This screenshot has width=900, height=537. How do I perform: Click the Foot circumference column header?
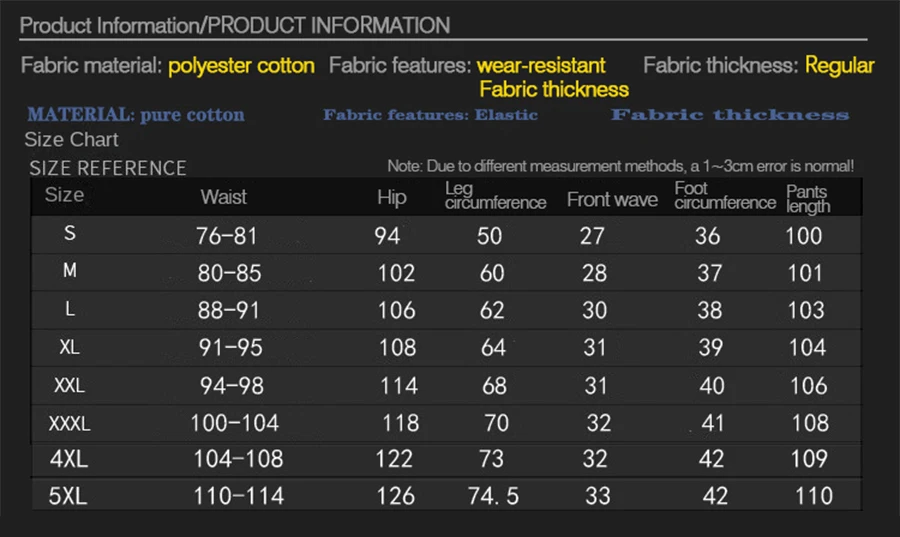point(725,196)
